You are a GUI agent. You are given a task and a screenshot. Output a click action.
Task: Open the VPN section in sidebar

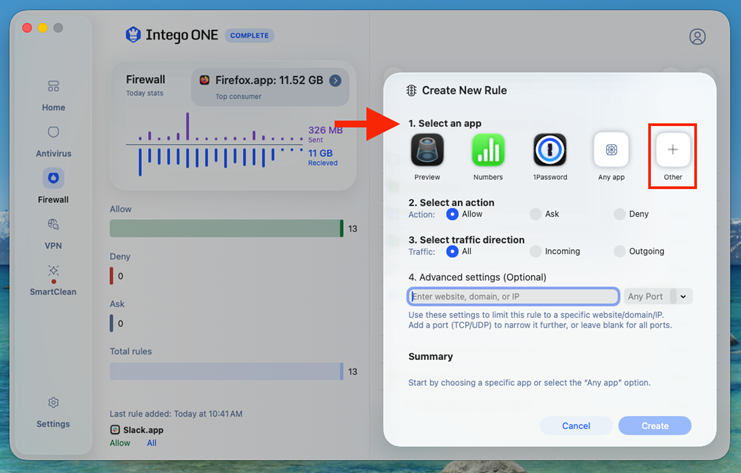pyautogui.click(x=53, y=233)
